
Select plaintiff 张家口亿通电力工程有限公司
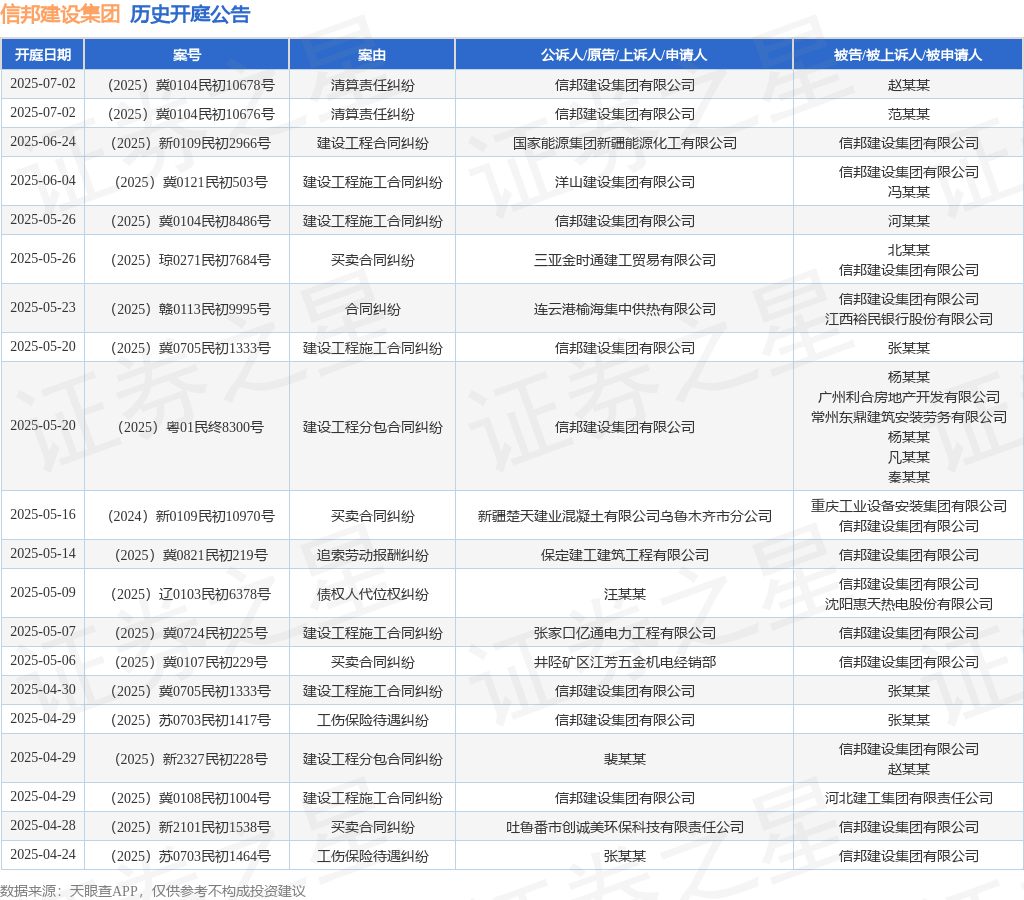point(624,633)
